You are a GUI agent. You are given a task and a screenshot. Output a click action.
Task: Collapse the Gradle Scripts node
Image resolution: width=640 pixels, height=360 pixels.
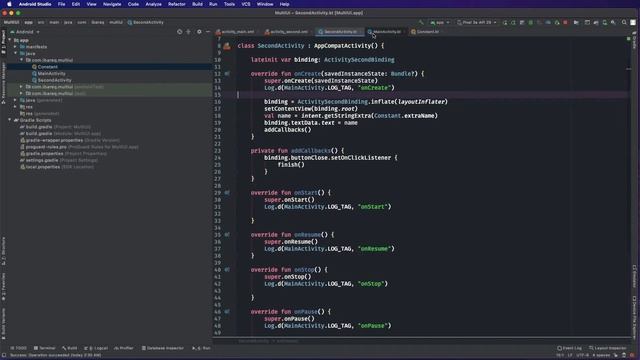10,120
